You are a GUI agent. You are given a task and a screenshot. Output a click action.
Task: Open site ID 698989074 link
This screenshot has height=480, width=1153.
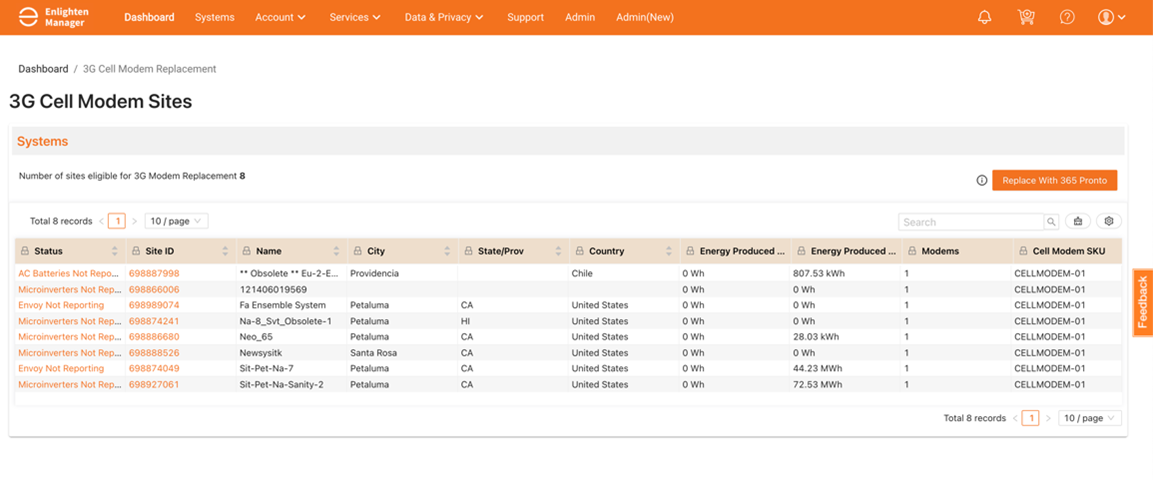tap(154, 304)
